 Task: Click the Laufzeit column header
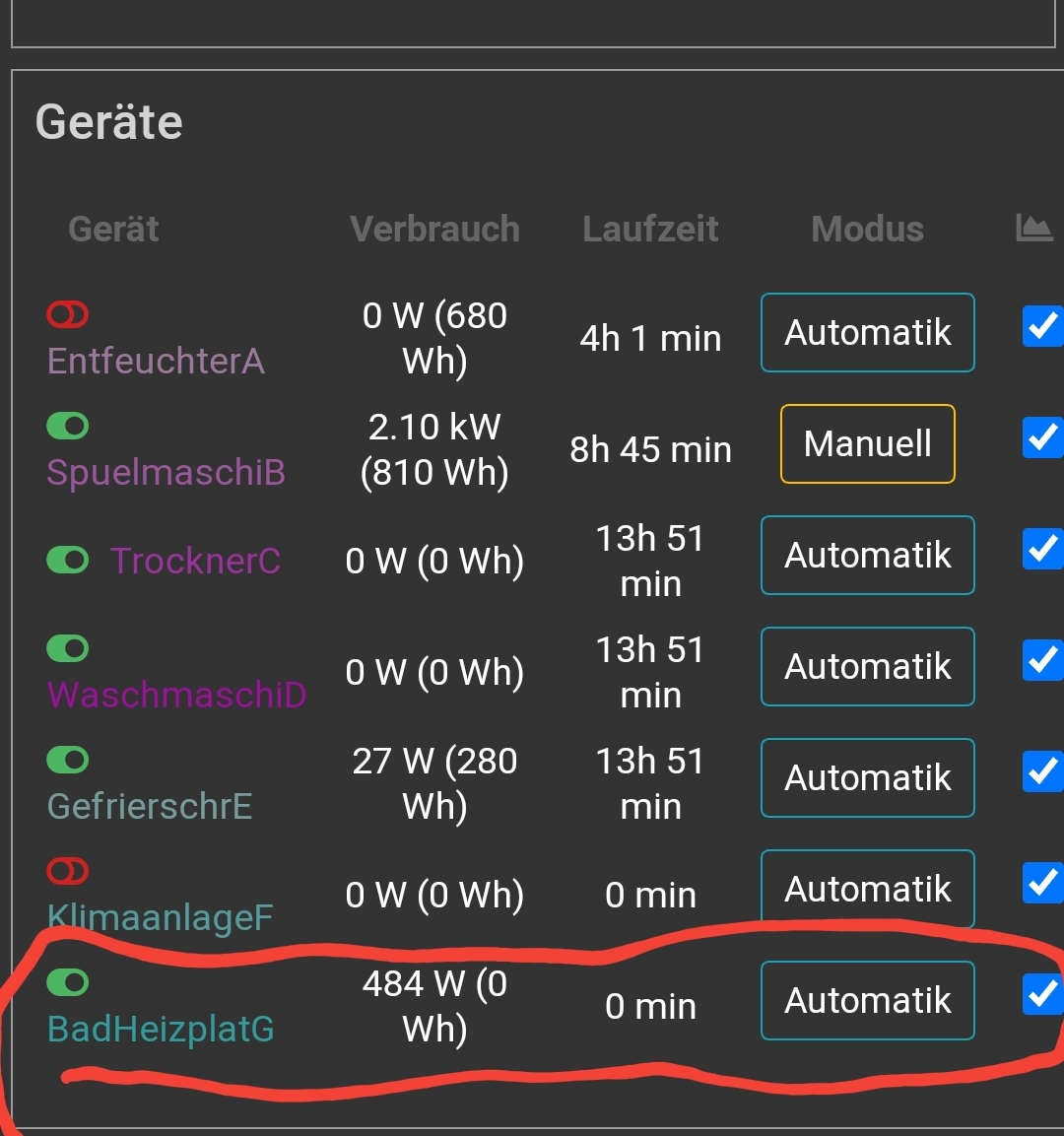point(650,230)
